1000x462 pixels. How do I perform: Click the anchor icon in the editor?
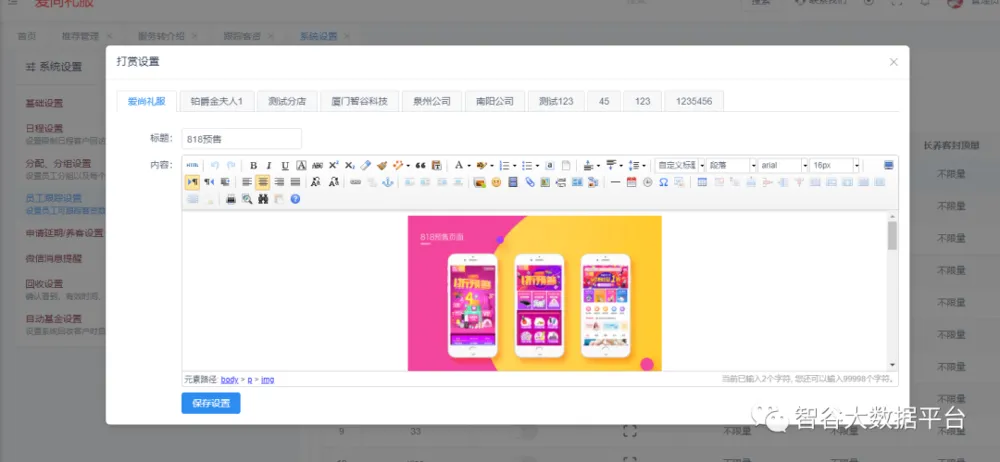coord(388,182)
